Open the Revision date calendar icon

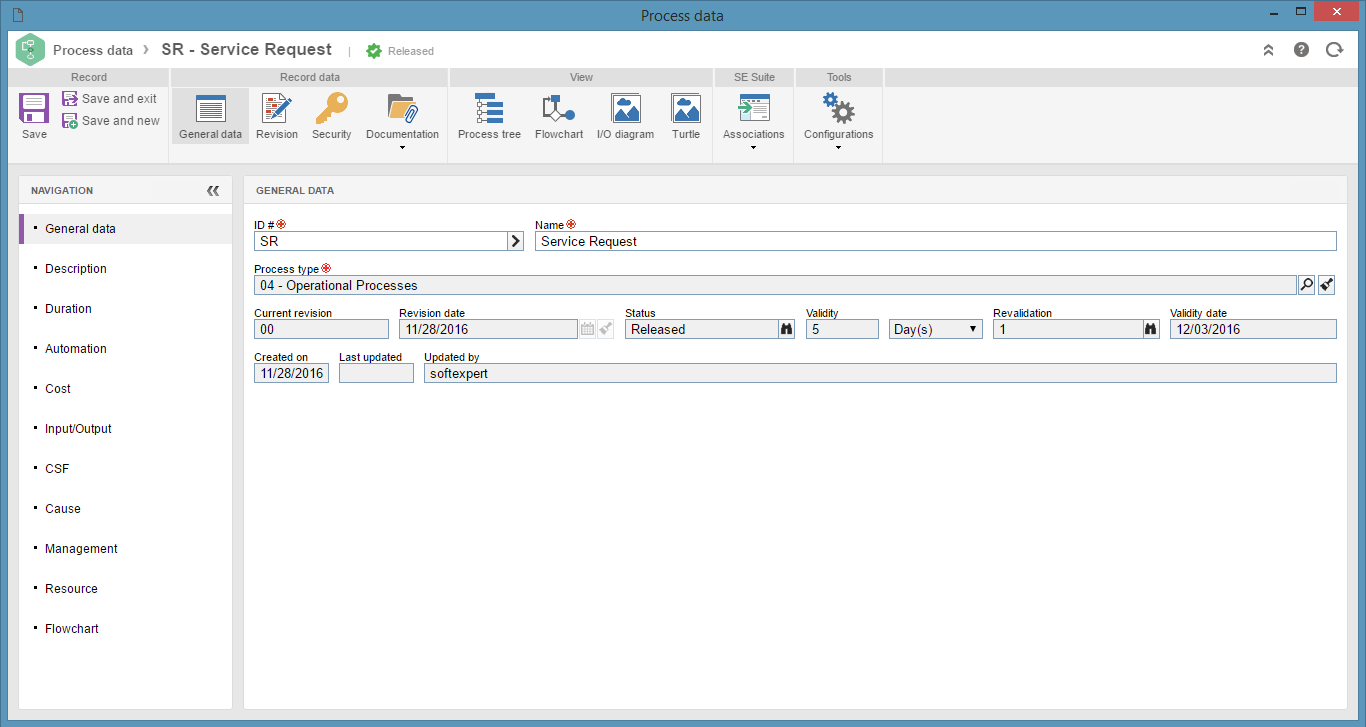[587, 329]
